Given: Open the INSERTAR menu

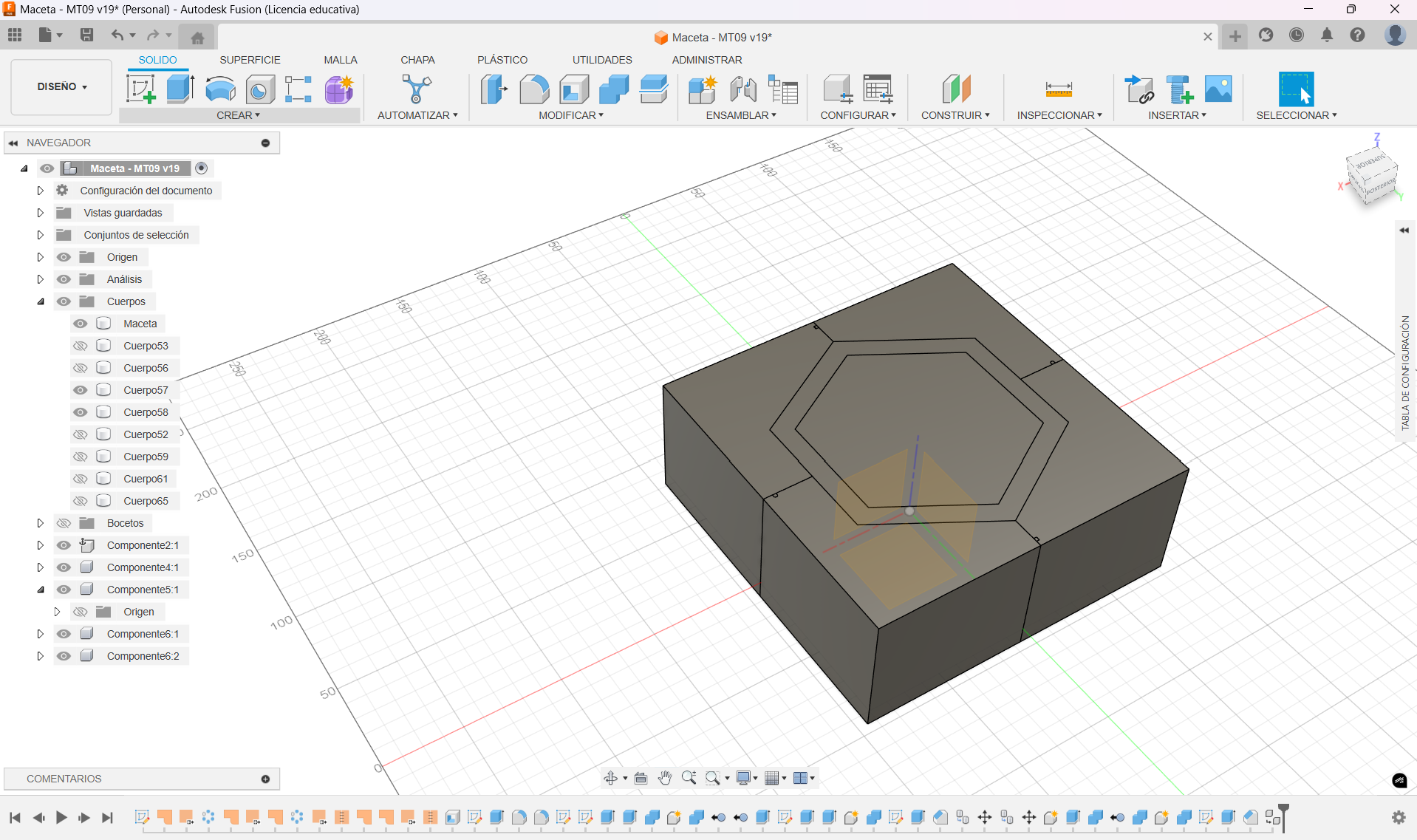Looking at the screenshot, I should [x=1177, y=115].
